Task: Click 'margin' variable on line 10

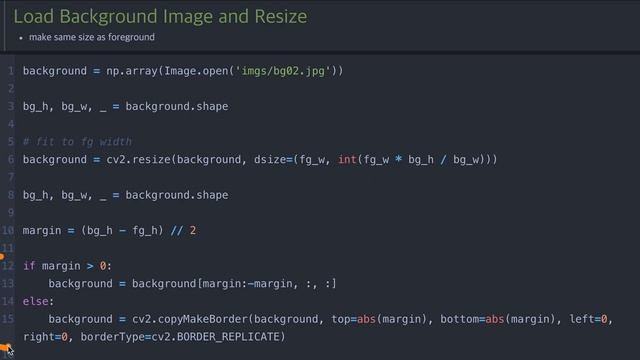Action: pos(42,231)
